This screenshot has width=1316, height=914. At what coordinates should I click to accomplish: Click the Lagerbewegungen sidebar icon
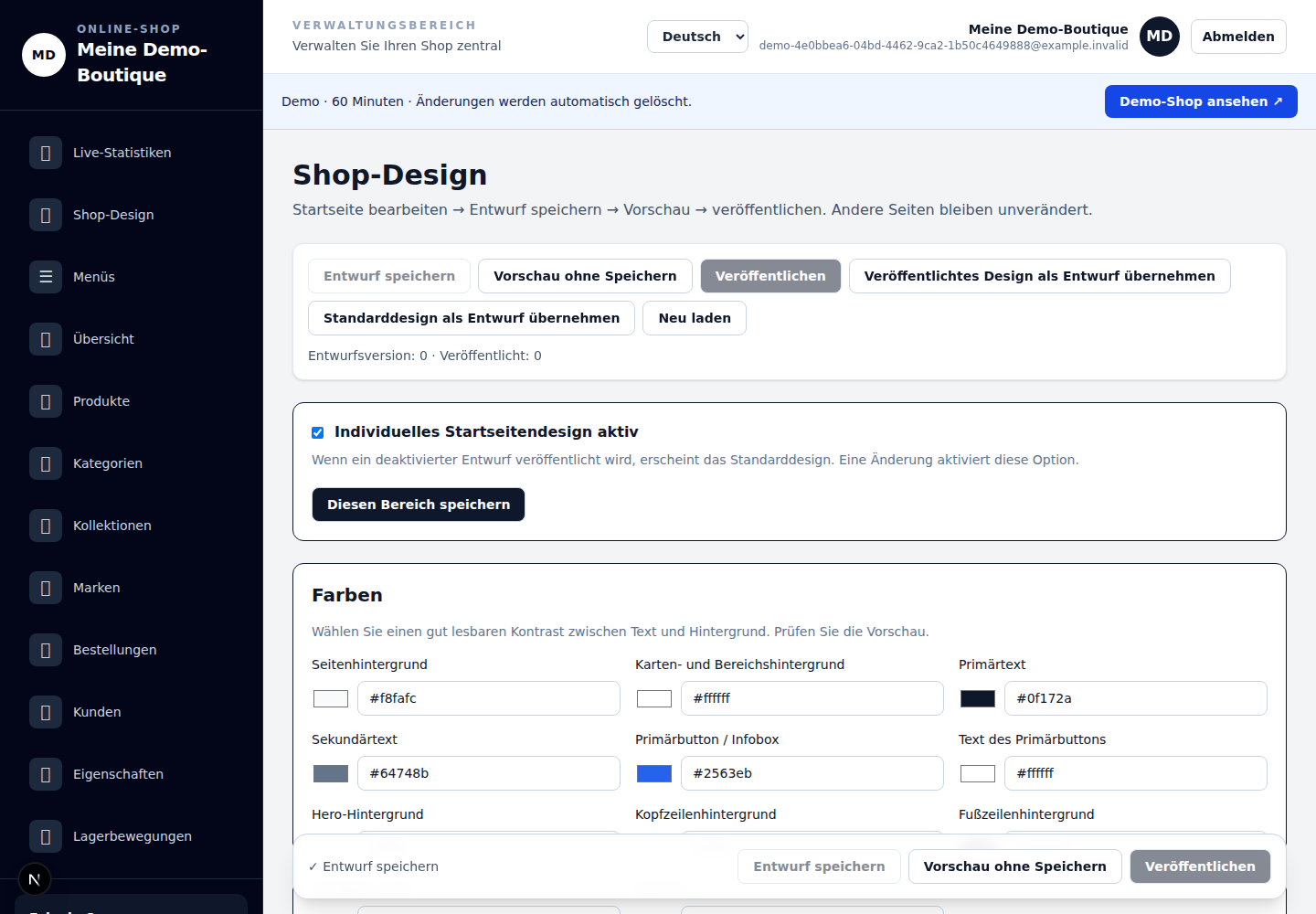(x=46, y=836)
